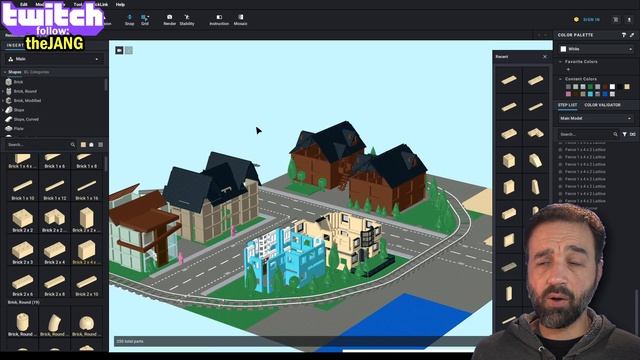640x360 pixels.
Task: Select the Brick category in tree
Action: coord(18,82)
